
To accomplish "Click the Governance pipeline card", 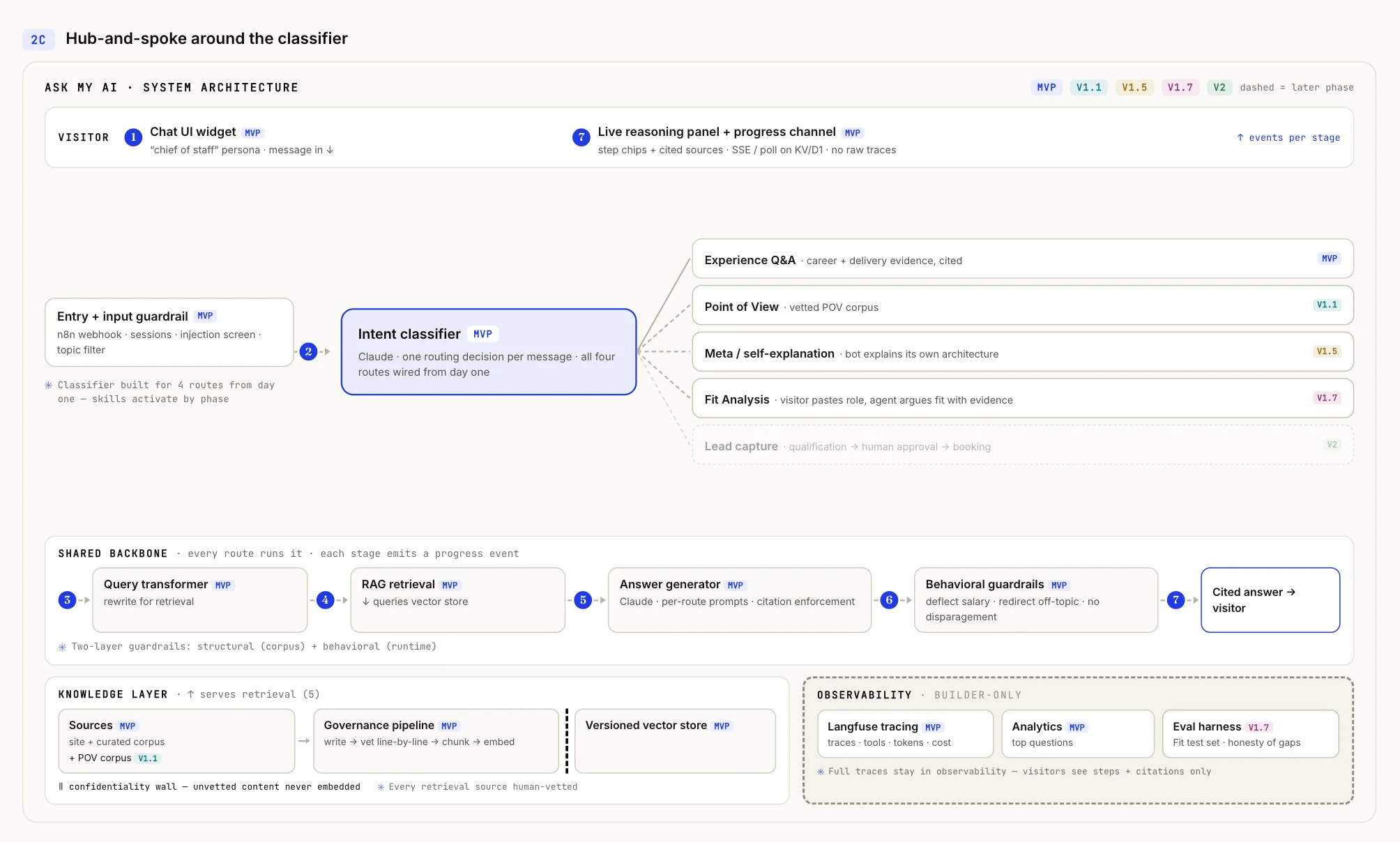I will (x=436, y=741).
